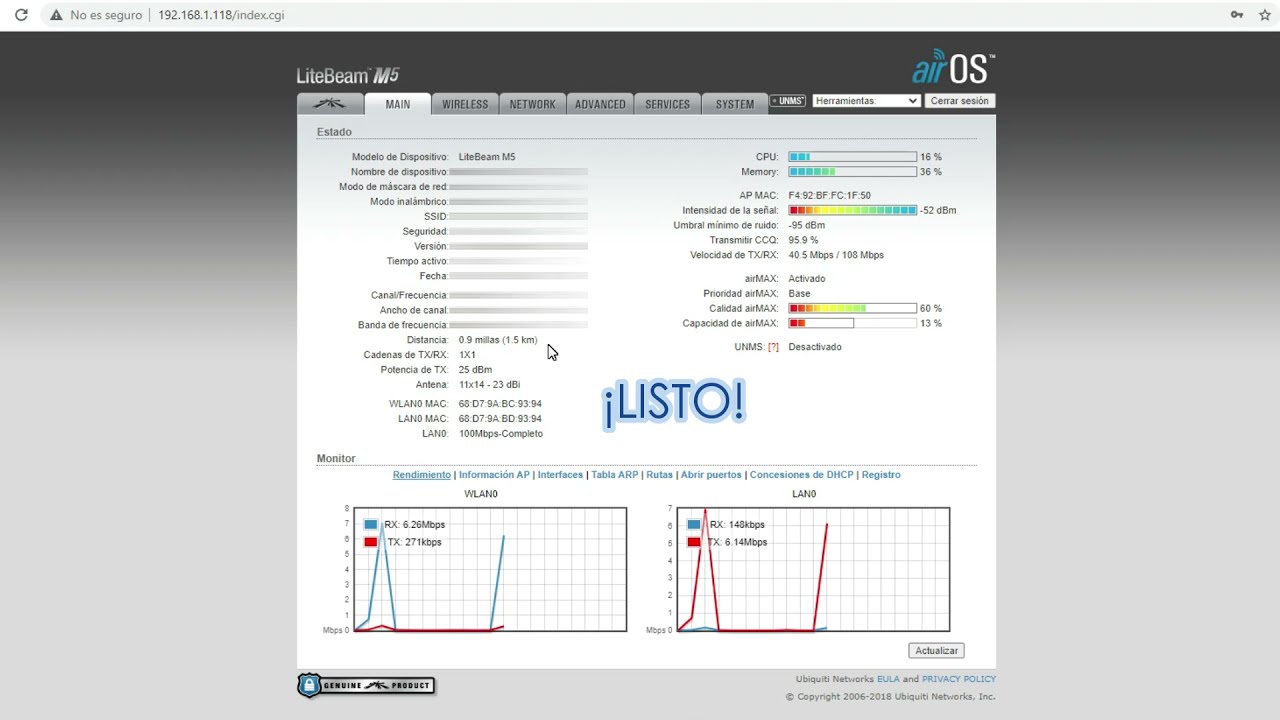Open the Rutas link
This screenshot has width=1280, height=720.
(659, 475)
